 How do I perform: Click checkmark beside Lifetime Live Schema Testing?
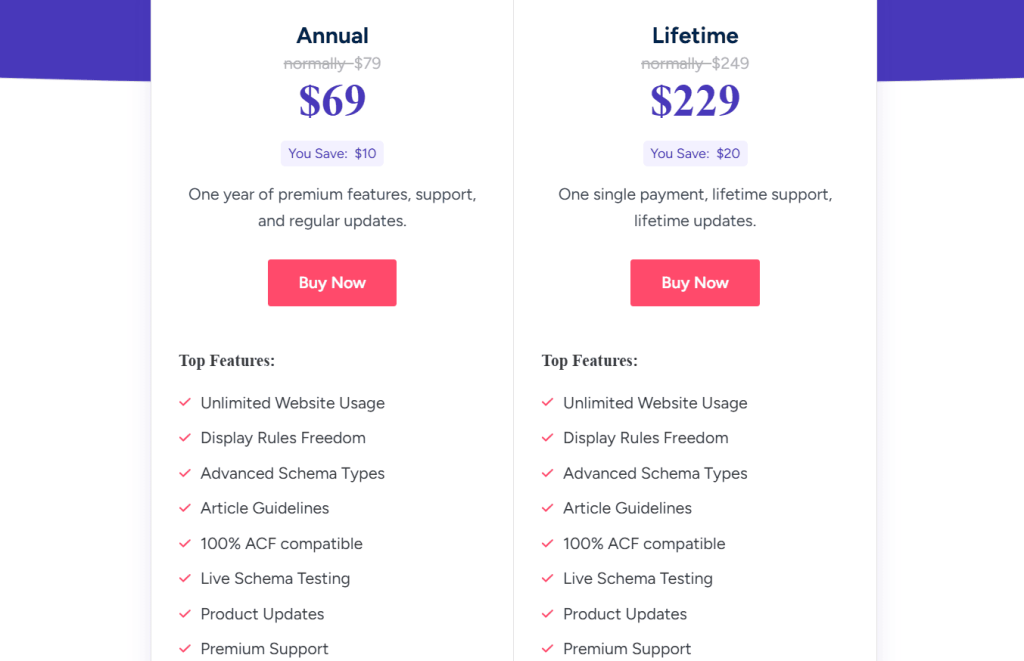coord(548,578)
